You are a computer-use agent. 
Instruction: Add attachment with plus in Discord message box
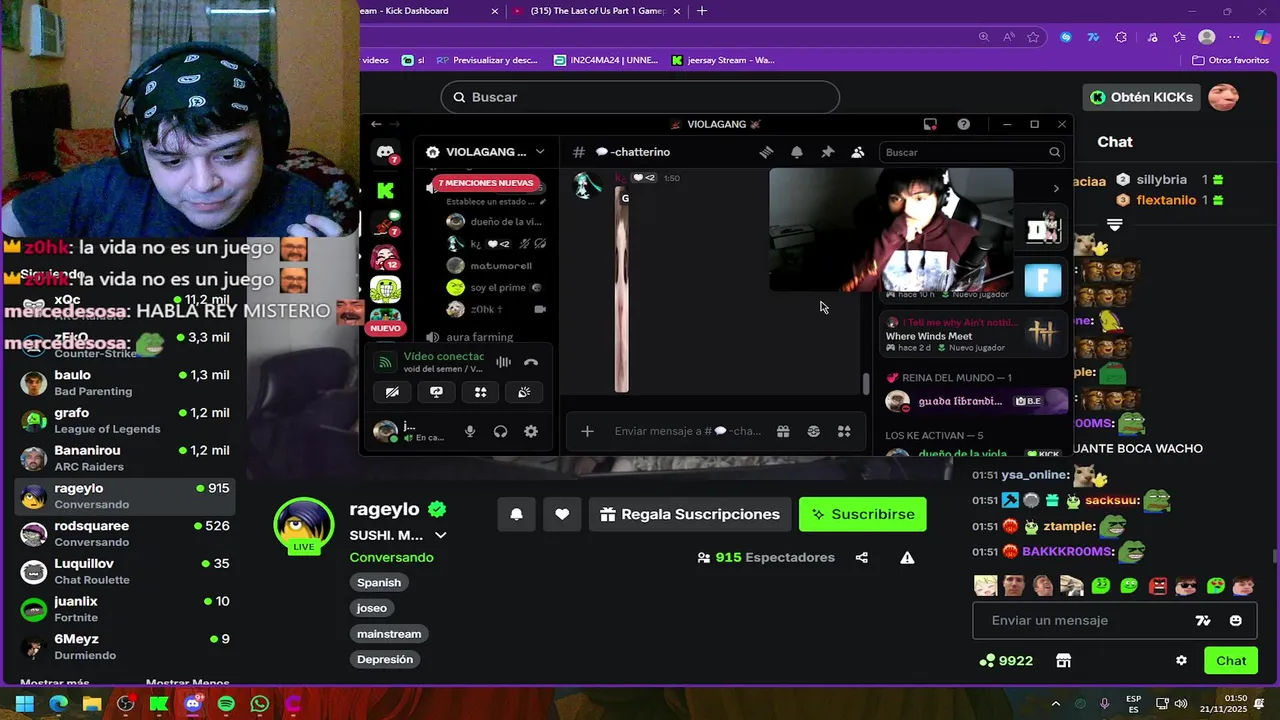click(x=587, y=431)
